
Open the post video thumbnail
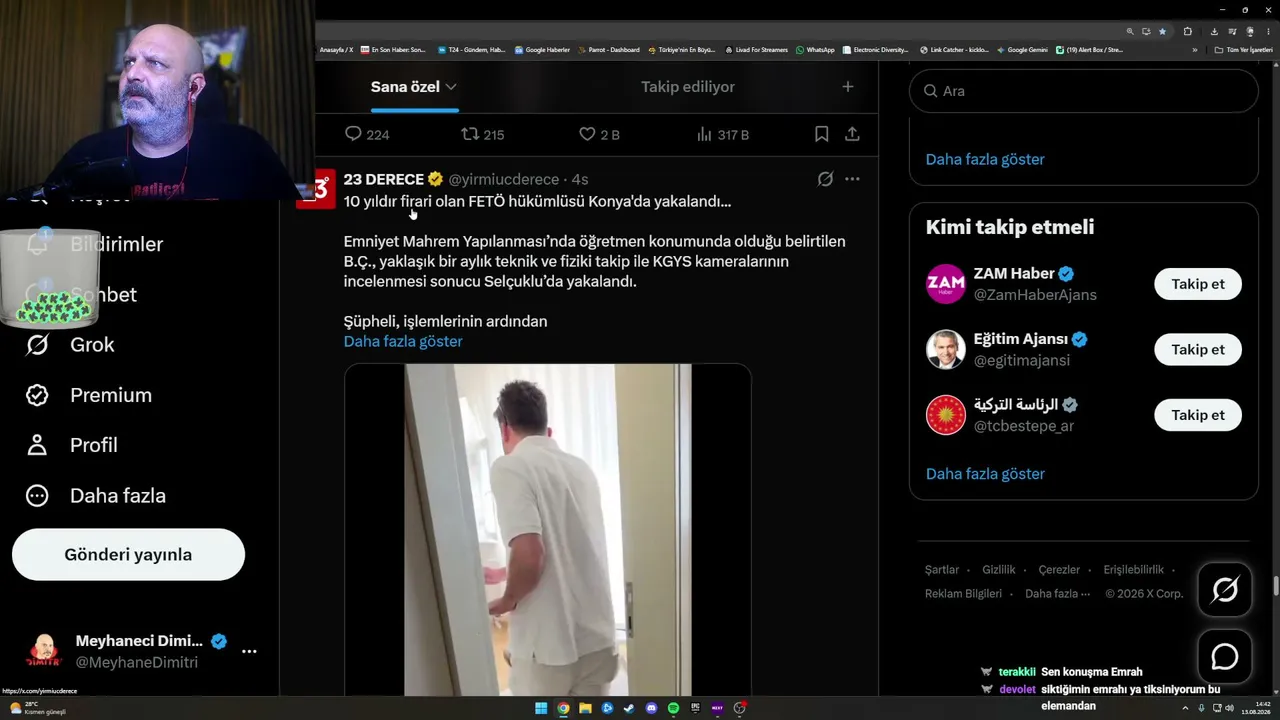tap(547, 530)
